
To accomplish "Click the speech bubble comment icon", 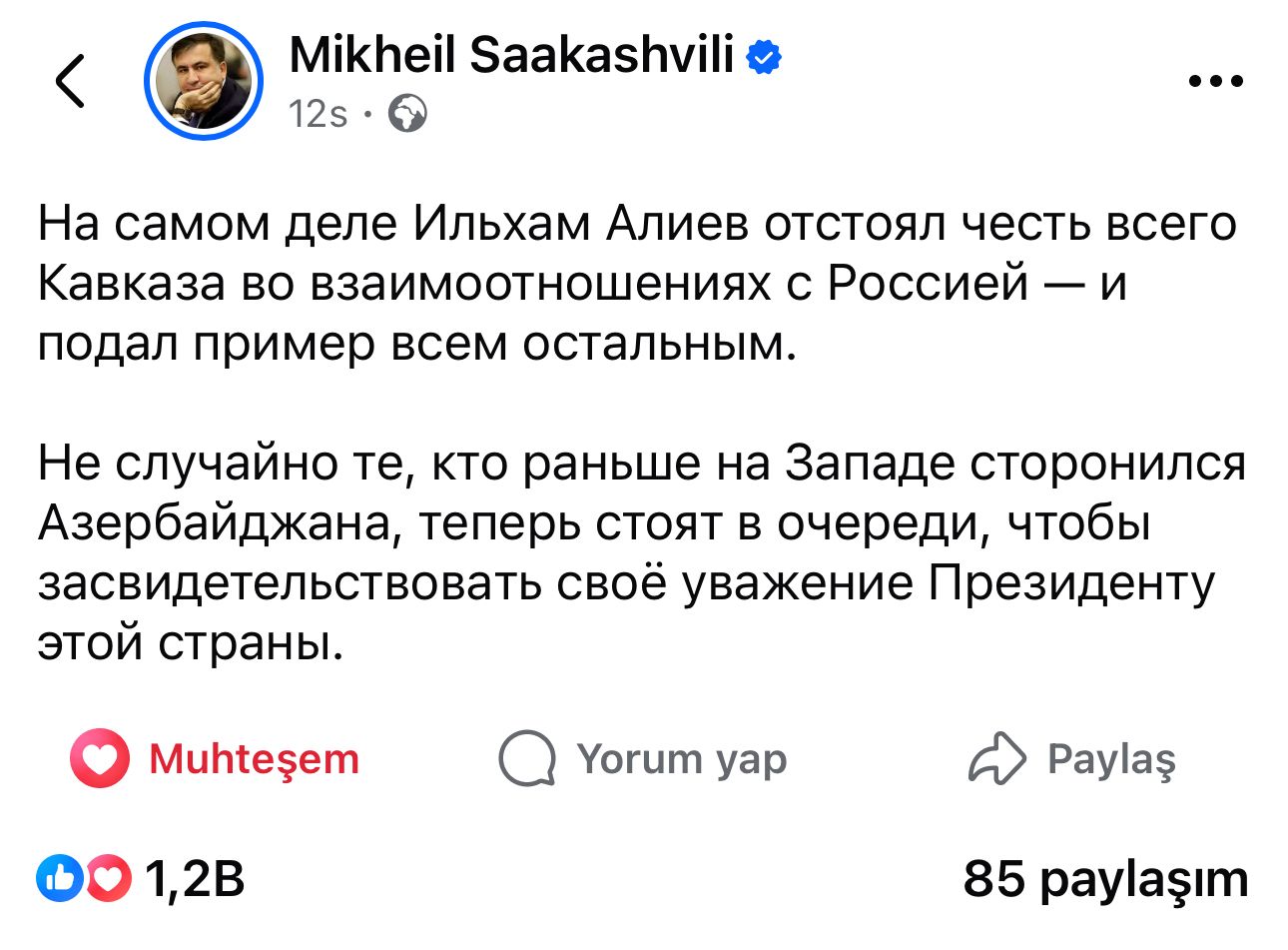I will click(526, 759).
